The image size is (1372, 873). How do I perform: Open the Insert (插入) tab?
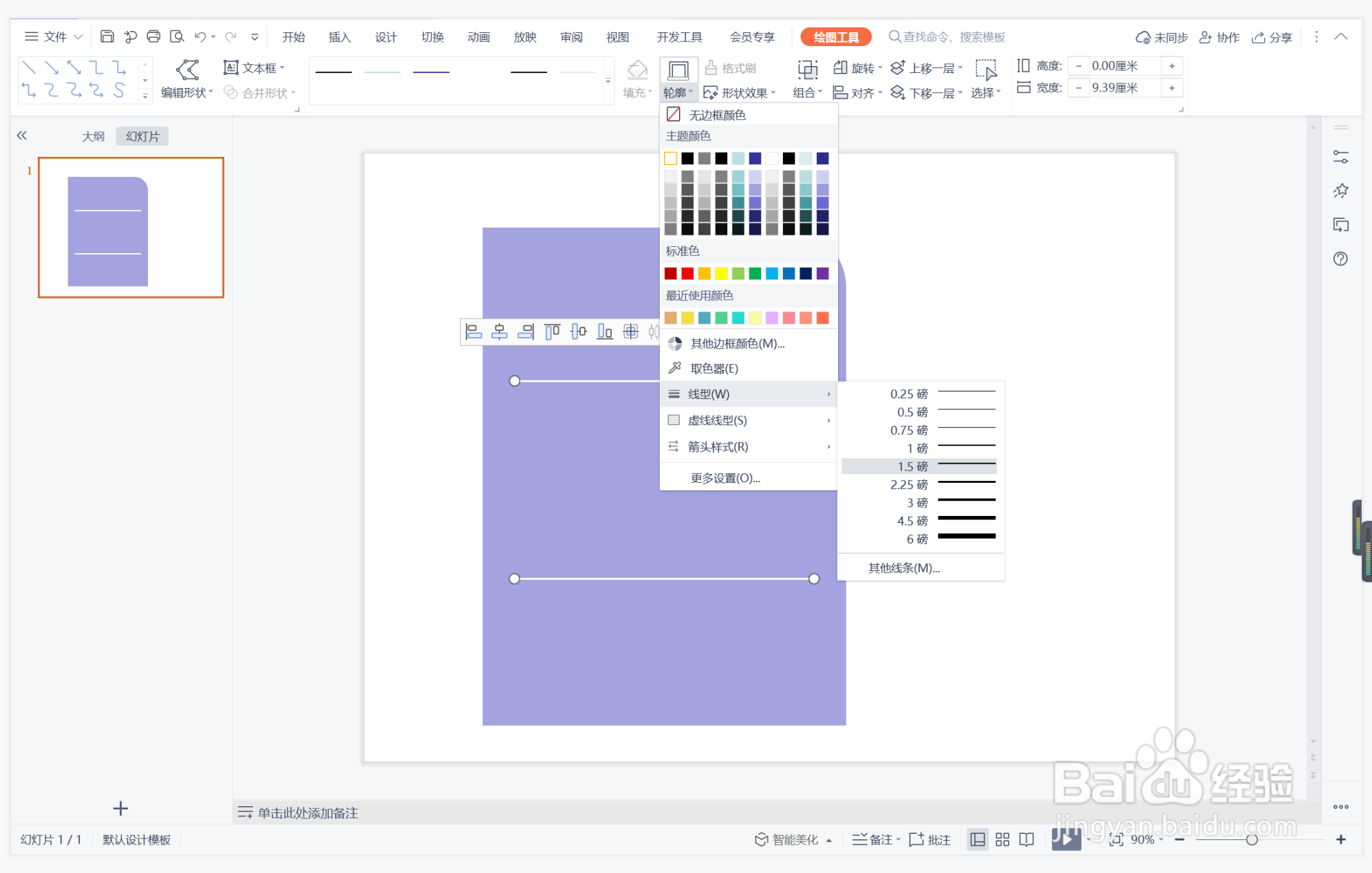point(339,37)
